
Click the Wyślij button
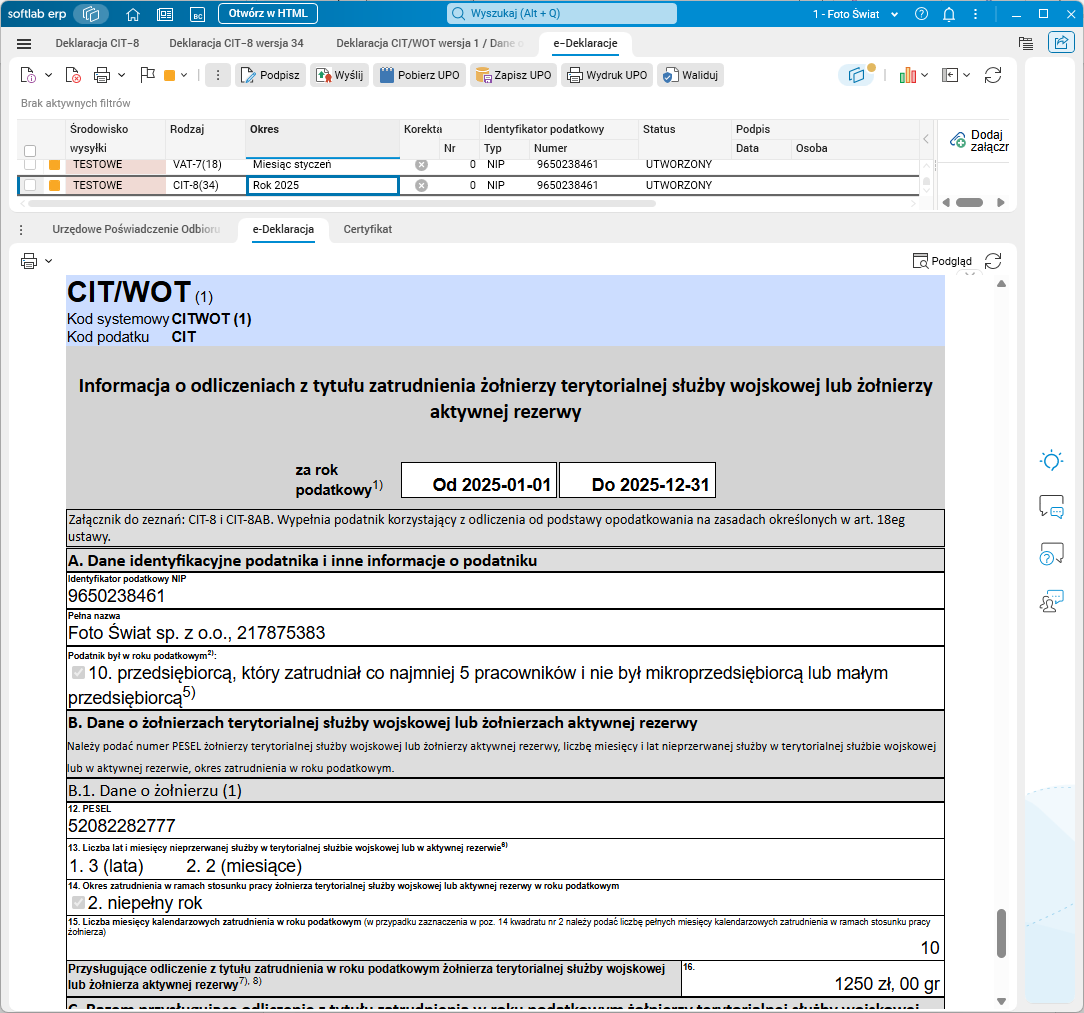click(339, 75)
